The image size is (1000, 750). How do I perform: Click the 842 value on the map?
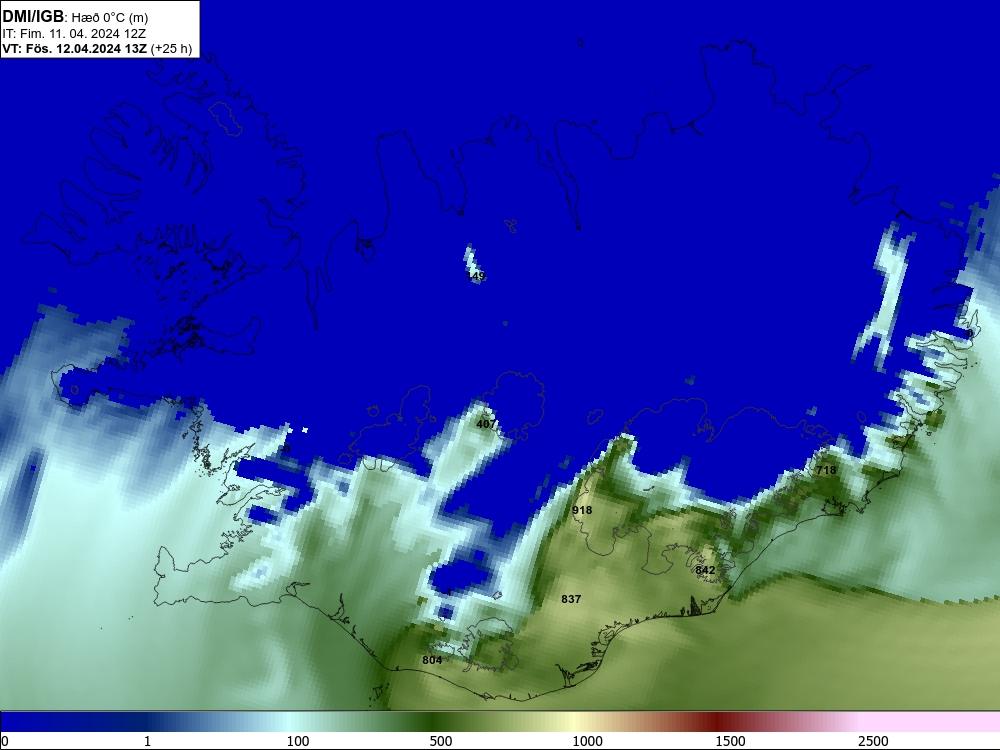(705, 570)
